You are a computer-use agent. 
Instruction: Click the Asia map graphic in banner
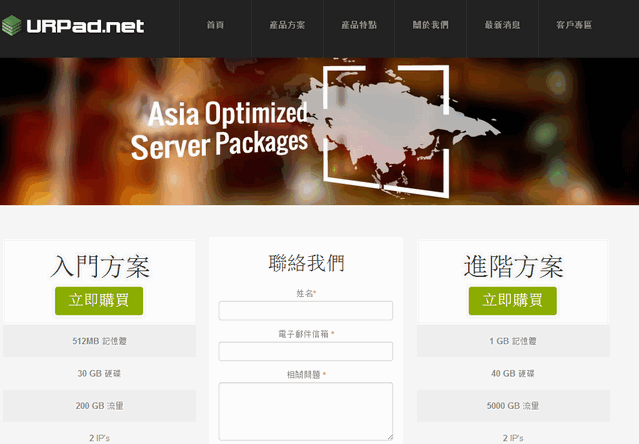pyautogui.click(x=397, y=130)
